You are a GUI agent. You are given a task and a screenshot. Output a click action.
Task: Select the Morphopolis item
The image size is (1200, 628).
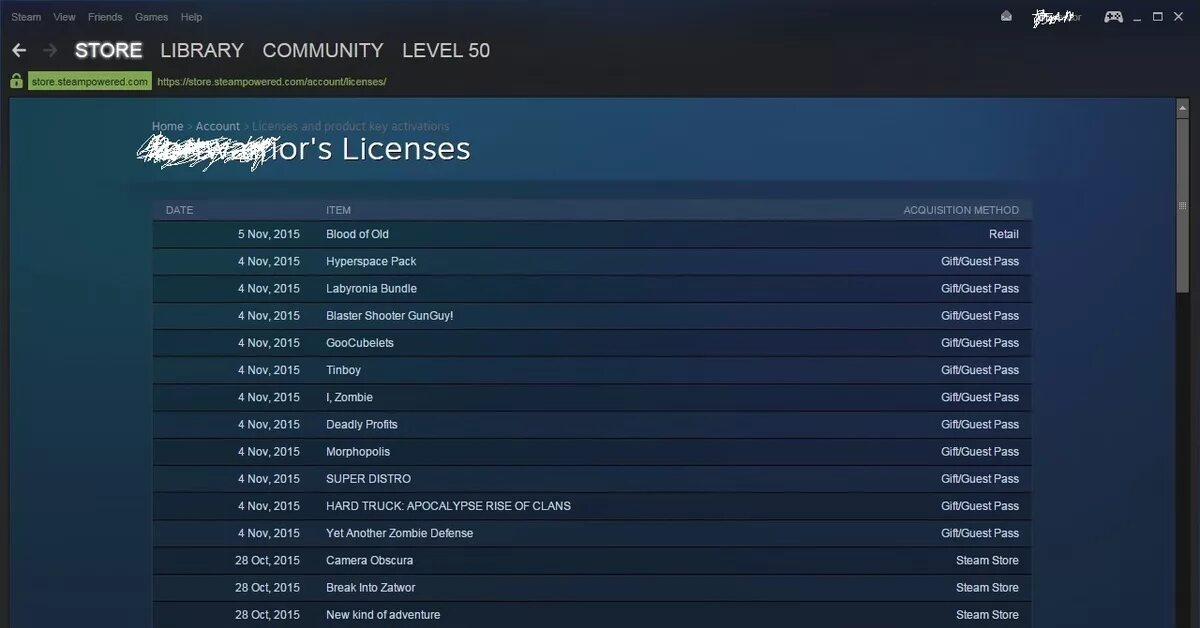coord(358,451)
